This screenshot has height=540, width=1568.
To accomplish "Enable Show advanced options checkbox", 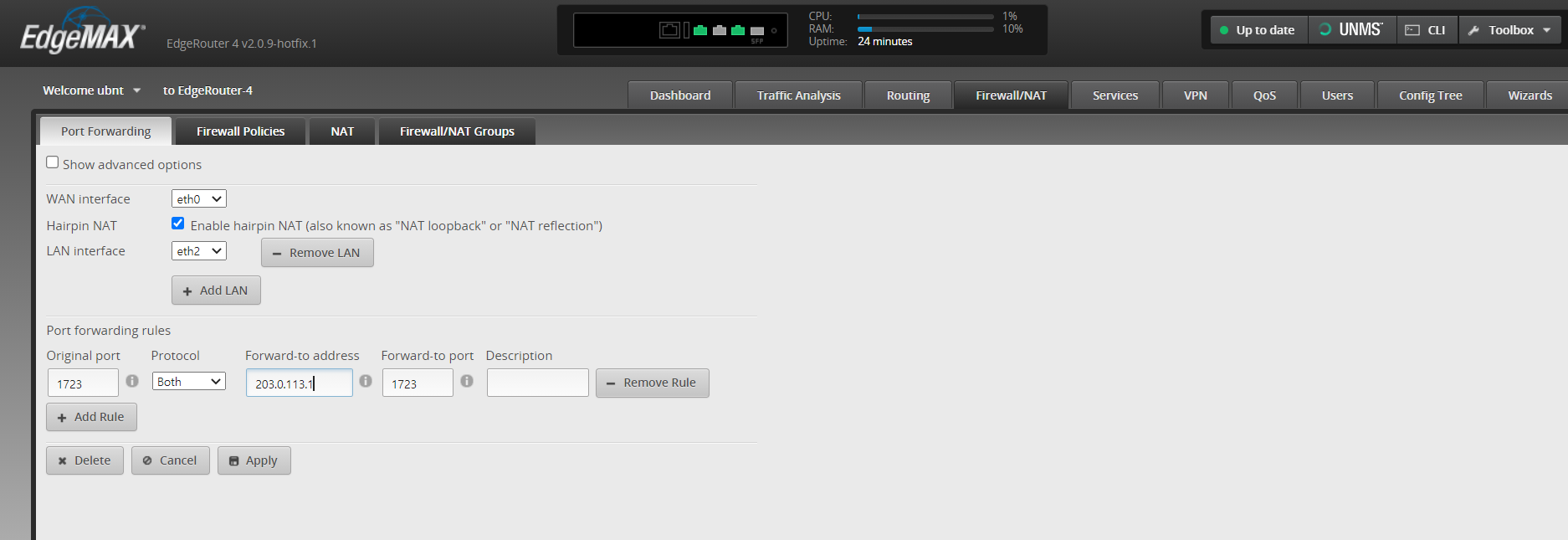I will pyautogui.click(x=53, y=162).
